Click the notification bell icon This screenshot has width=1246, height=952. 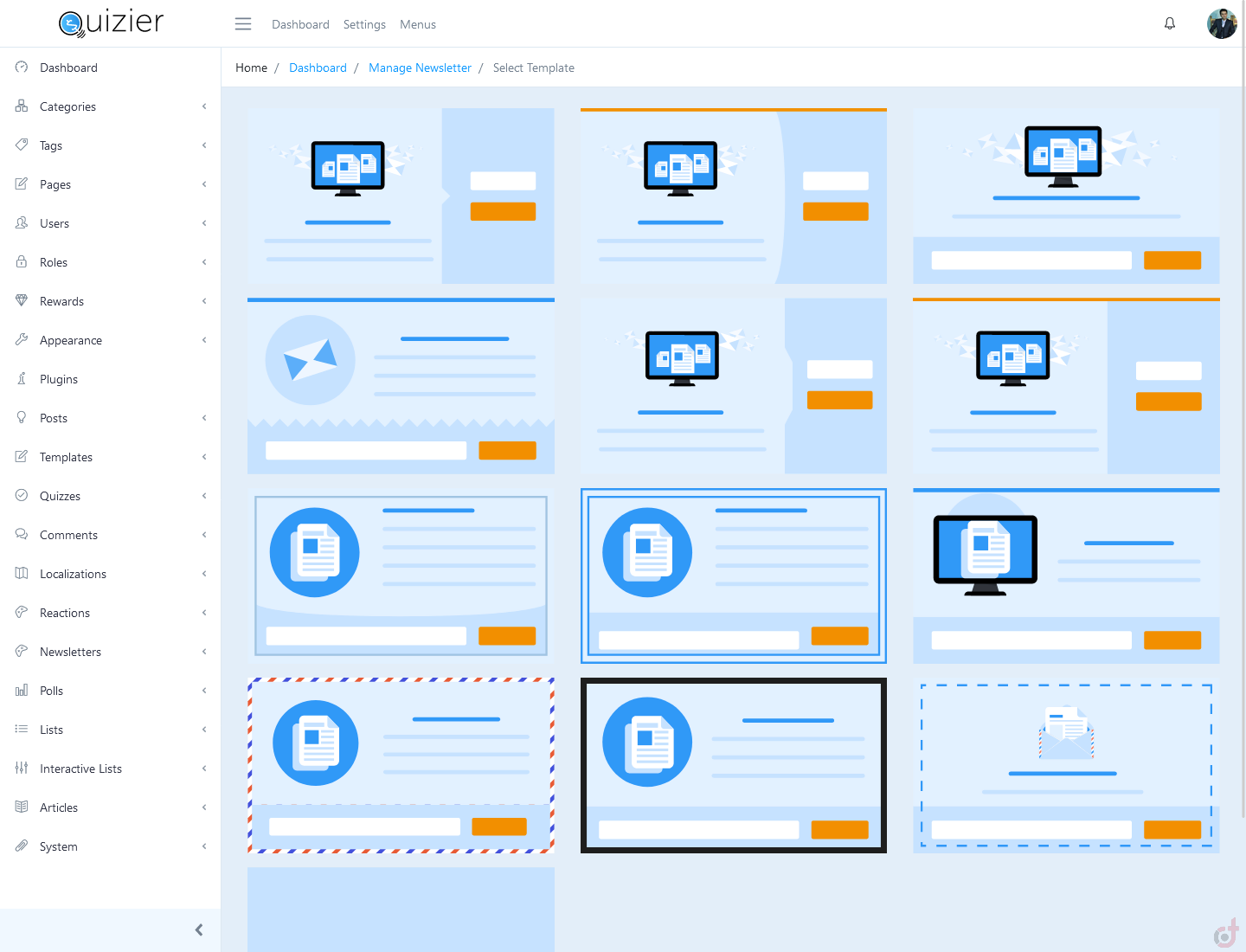(x=1170, y=23)
